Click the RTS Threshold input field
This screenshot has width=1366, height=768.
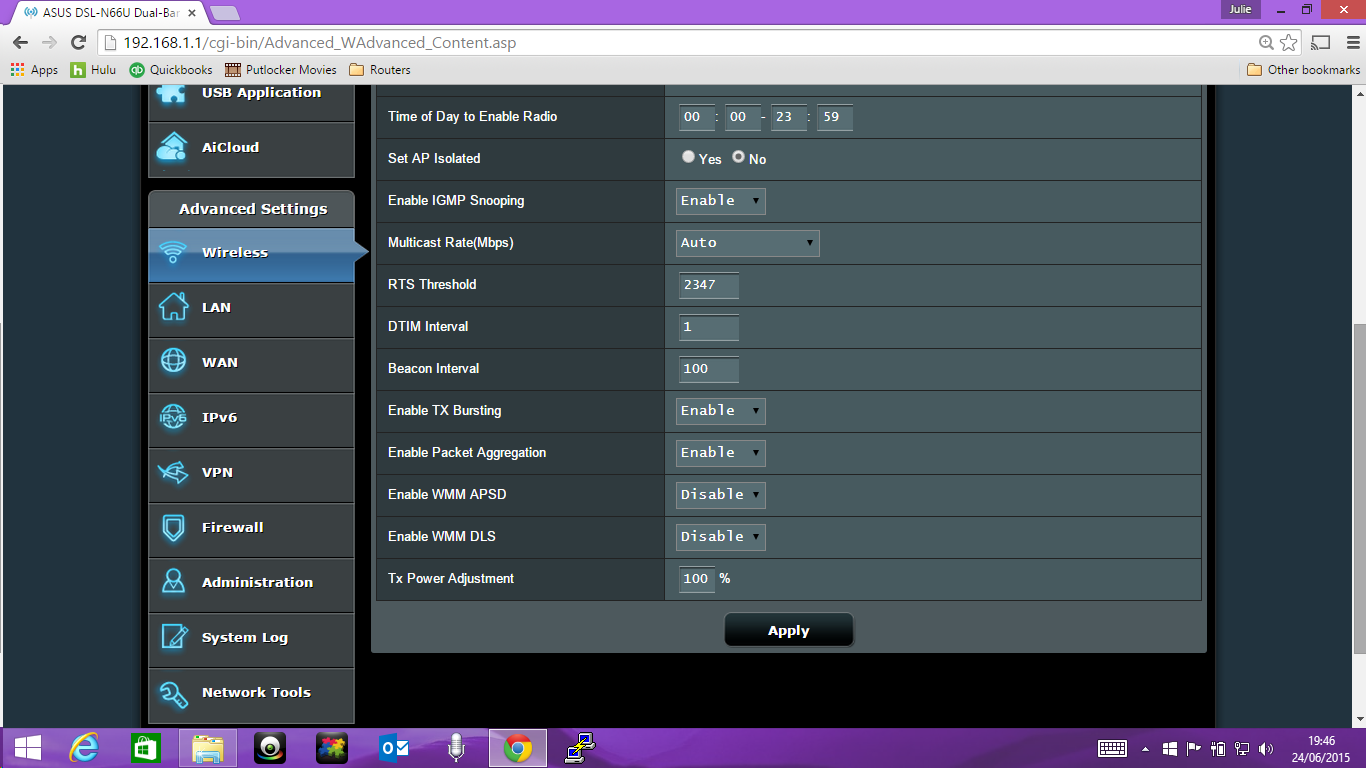[709, 285]
